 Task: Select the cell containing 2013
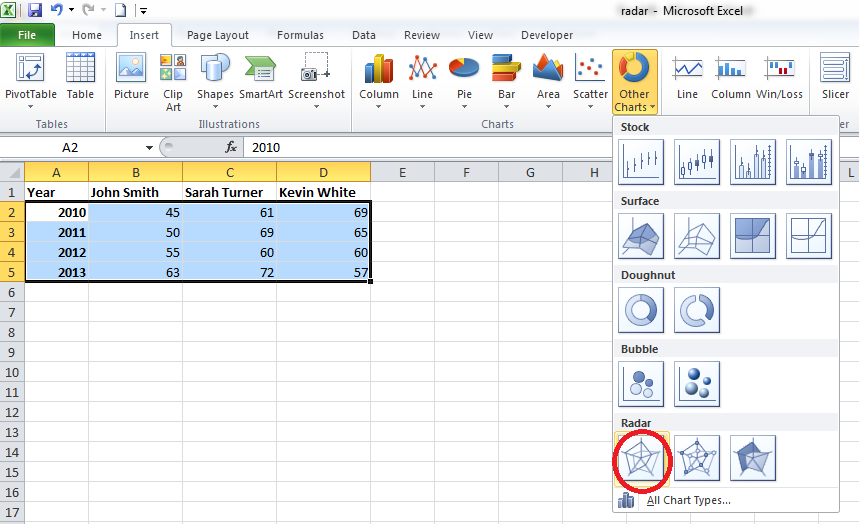(56, 272)
